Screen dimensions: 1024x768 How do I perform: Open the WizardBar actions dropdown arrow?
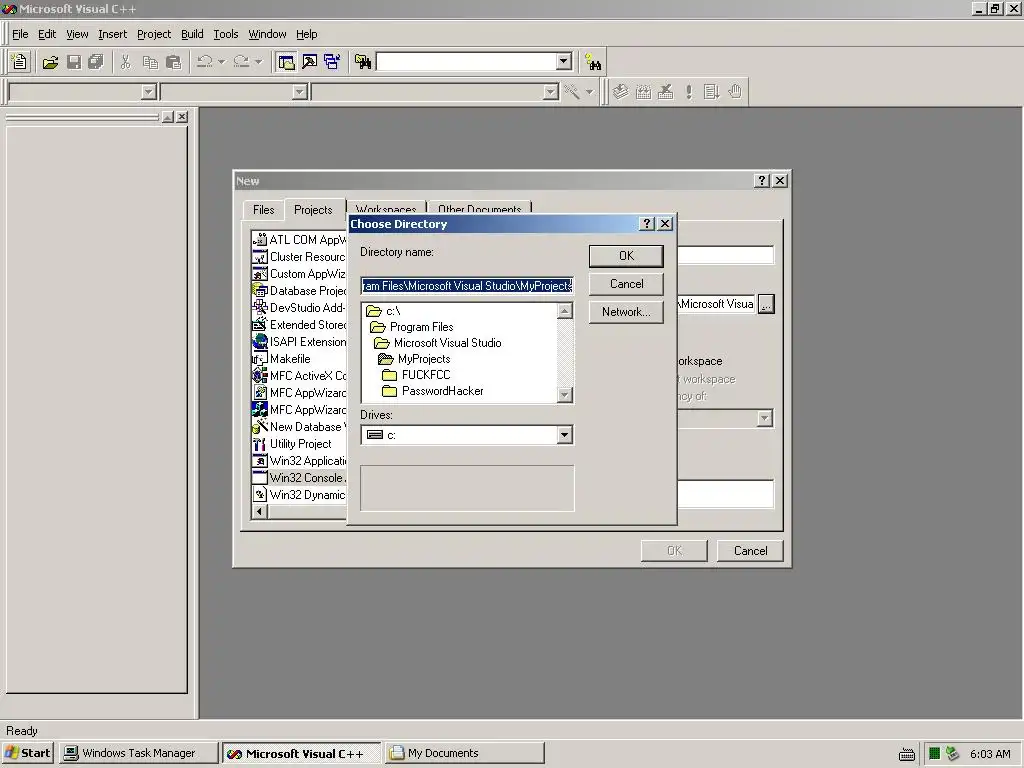589,91
